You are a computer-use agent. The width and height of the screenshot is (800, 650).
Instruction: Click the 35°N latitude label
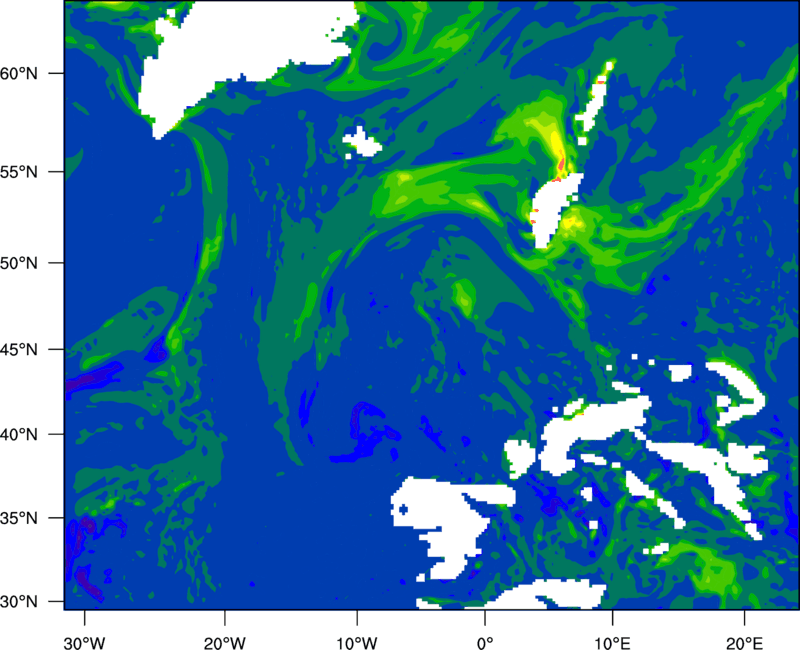pos(19,518)
